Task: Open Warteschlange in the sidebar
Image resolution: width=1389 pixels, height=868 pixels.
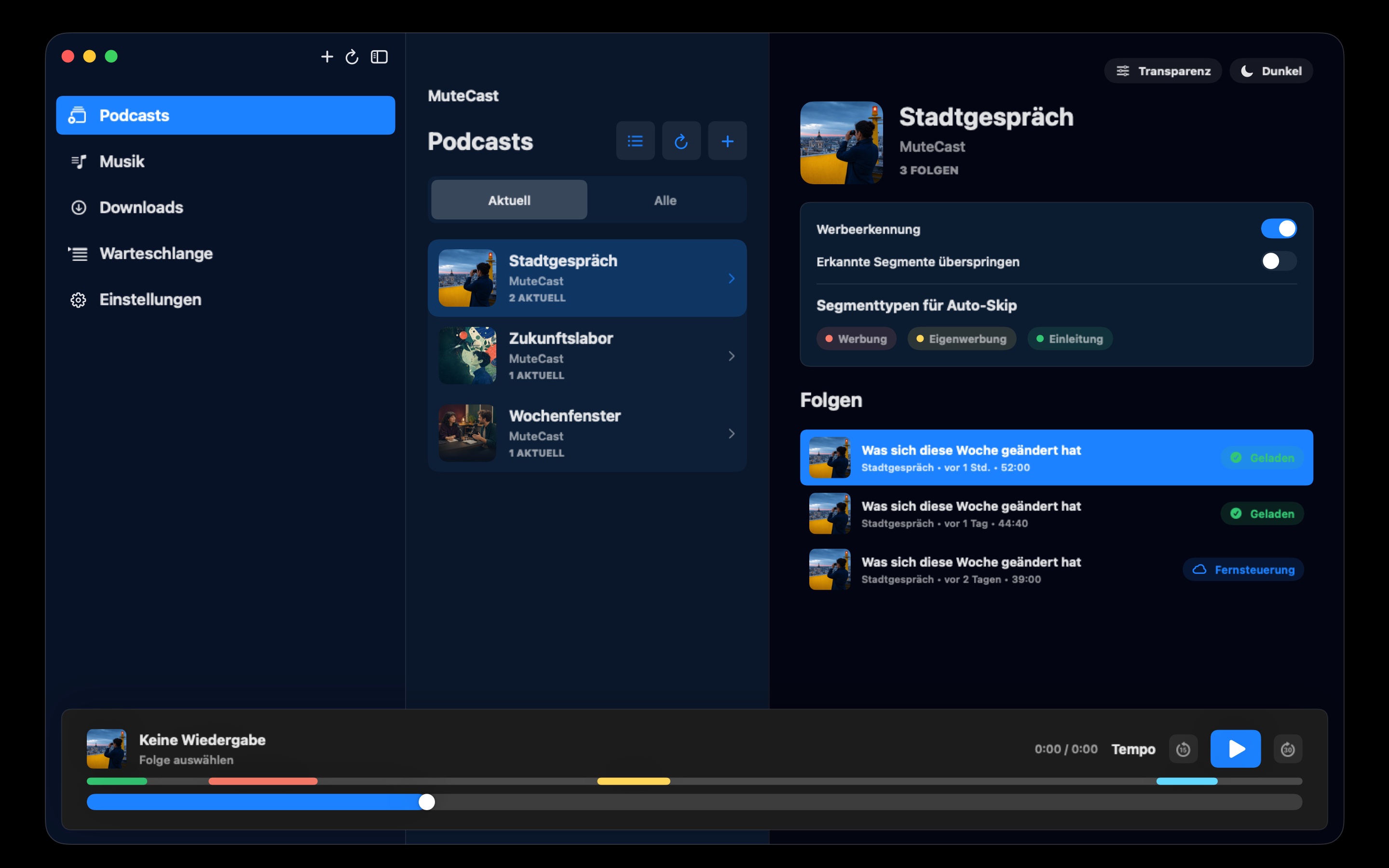Action: [226, 253]
